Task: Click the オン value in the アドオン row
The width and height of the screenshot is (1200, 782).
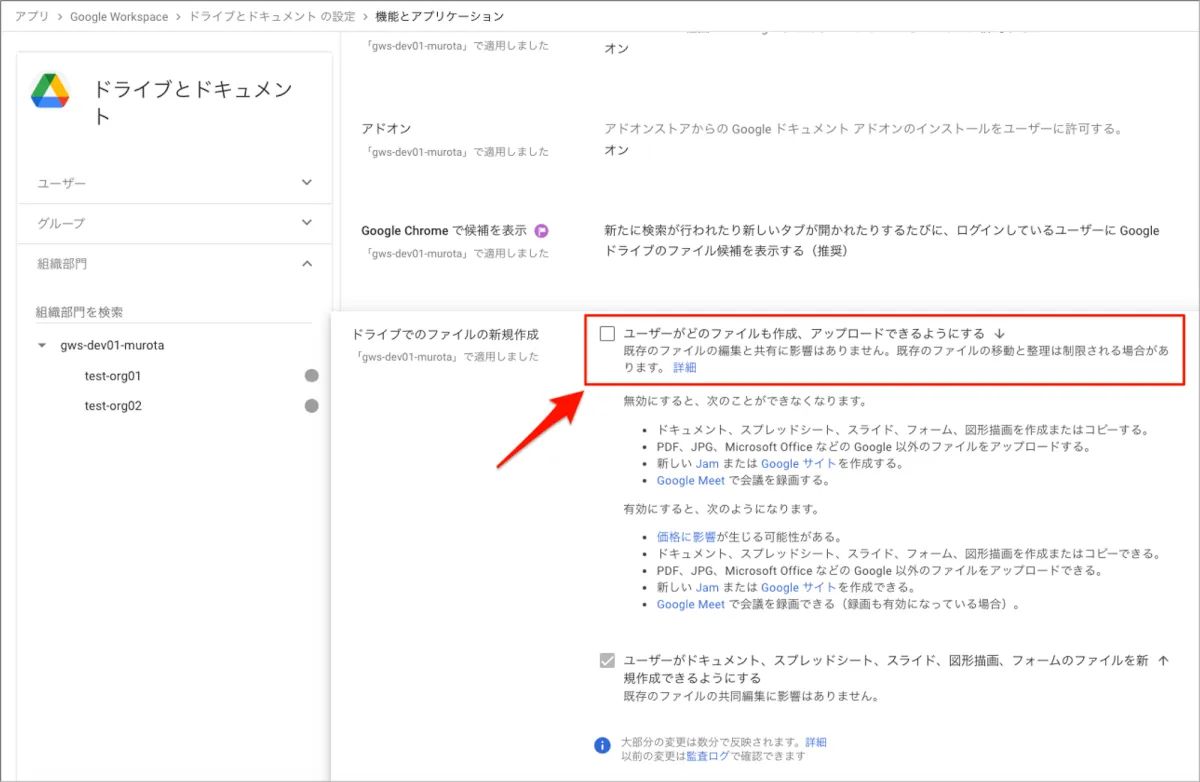Action: pos(617,150)
